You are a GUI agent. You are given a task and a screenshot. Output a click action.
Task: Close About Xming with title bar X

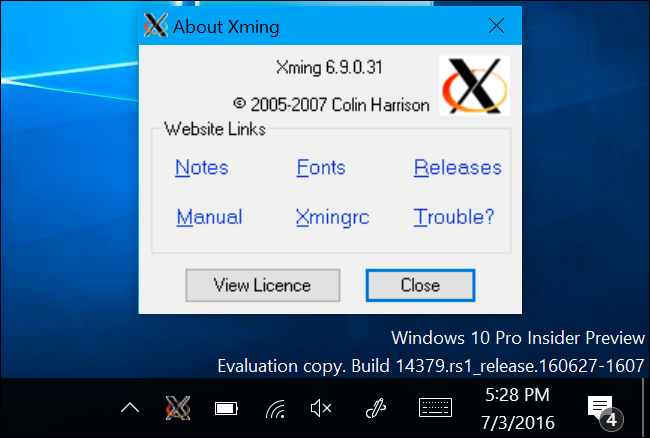(x=496, y=26)
